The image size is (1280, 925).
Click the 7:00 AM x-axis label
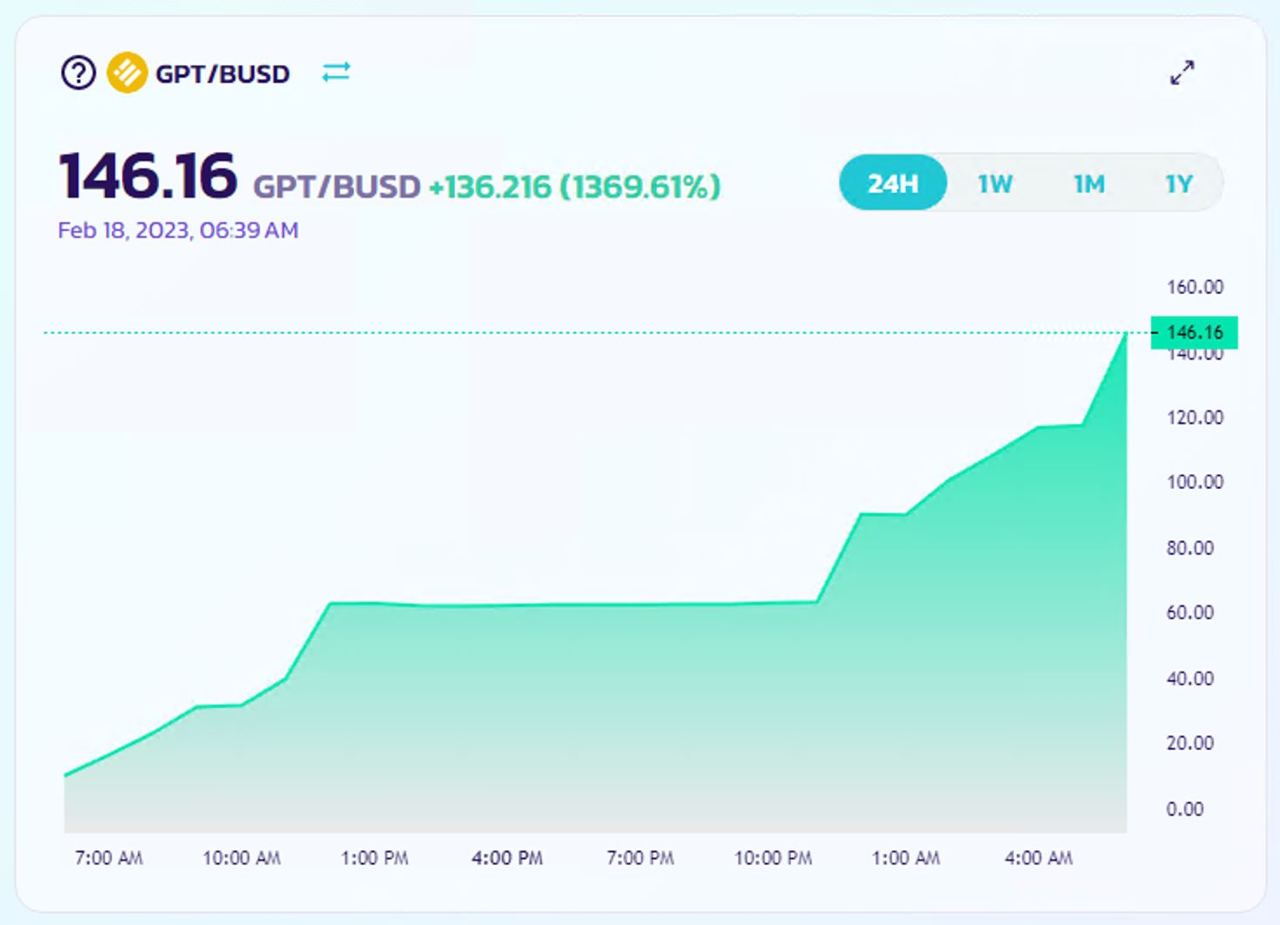pyautogui.click(x=109, y=858)
